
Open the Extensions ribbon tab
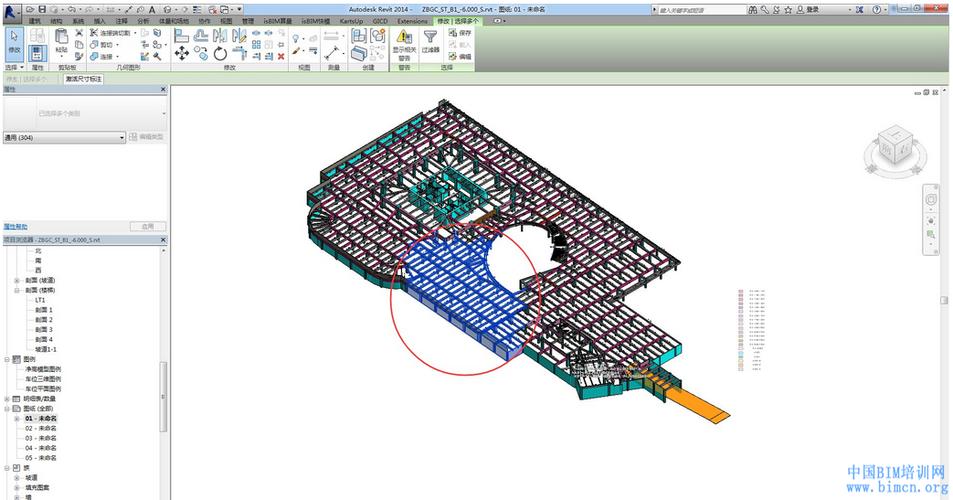click(412, 21)
